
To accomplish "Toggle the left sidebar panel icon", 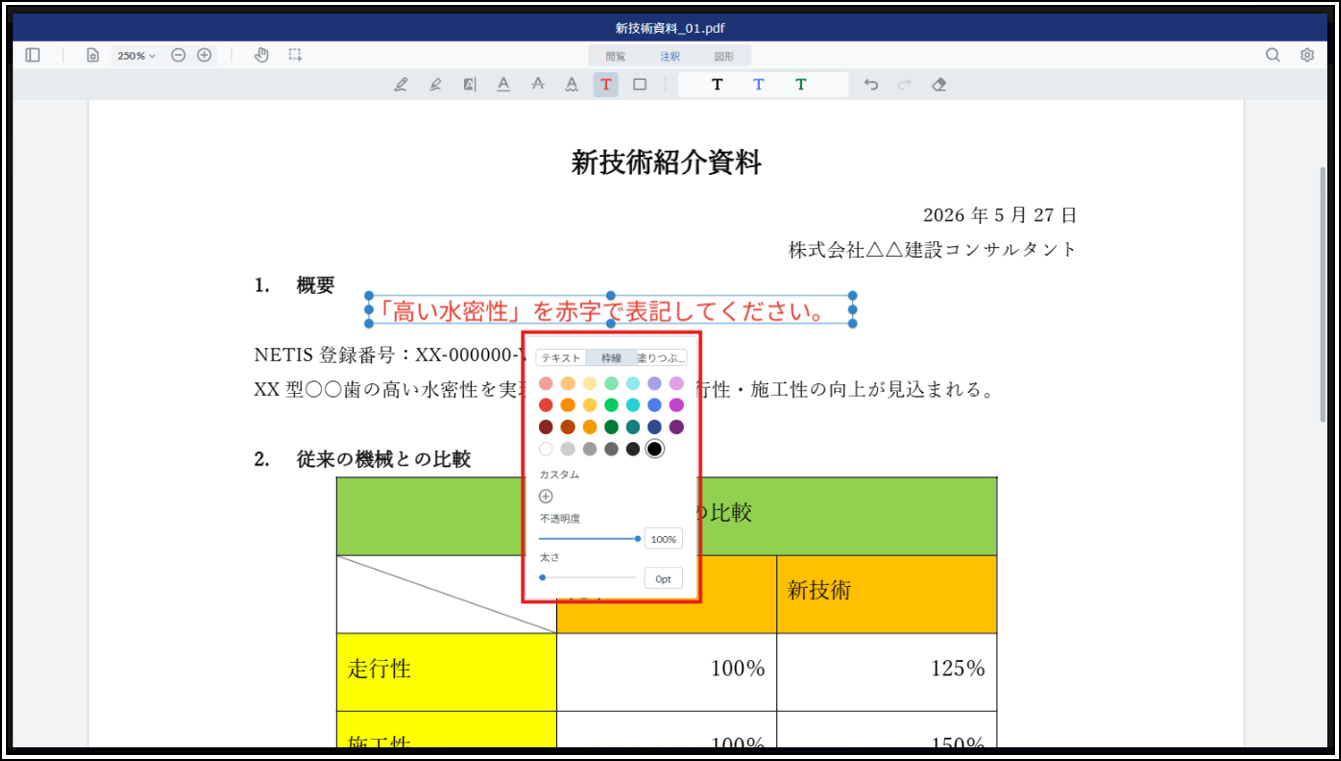I will pos(33,55).
